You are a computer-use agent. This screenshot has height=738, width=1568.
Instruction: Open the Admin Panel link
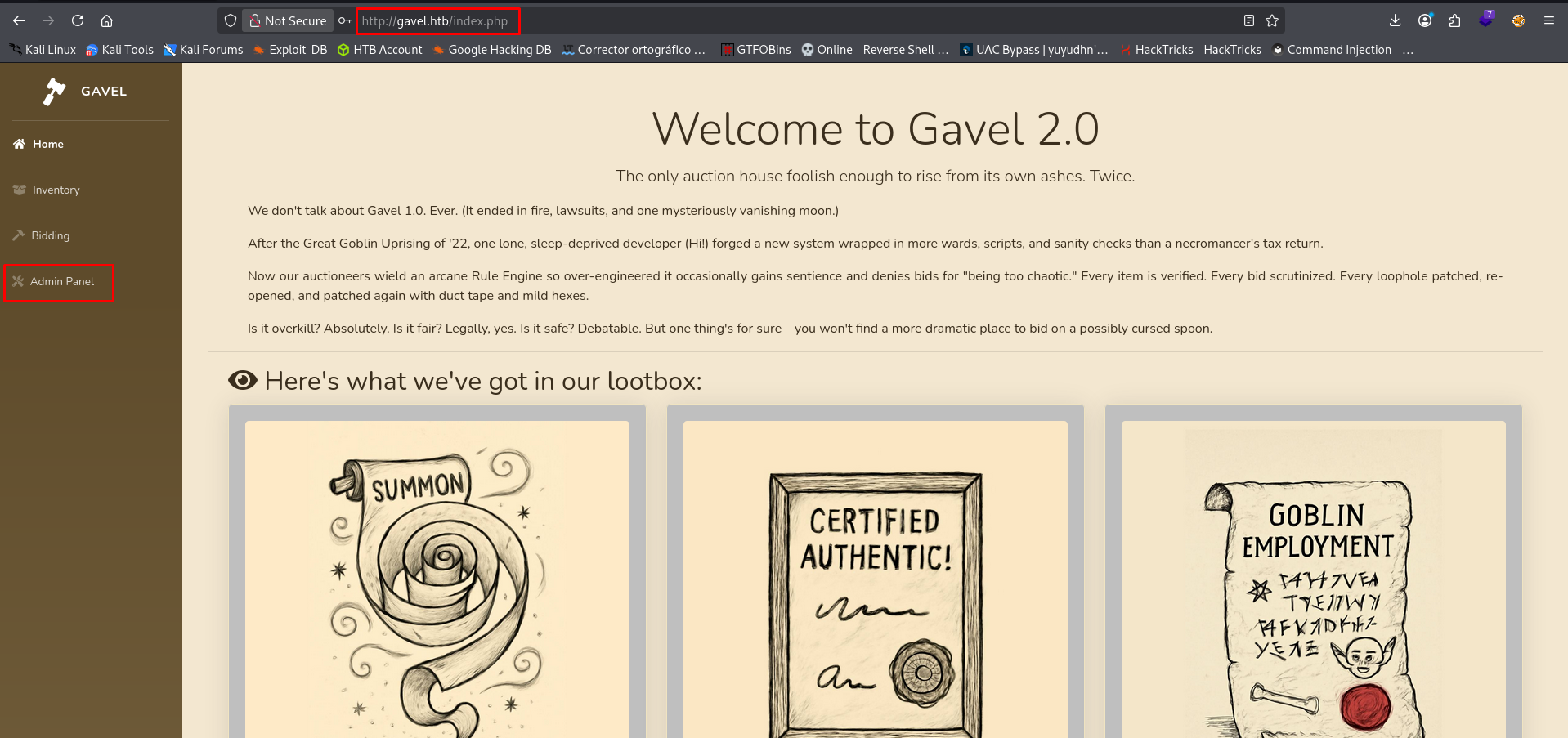[x=61, y=281]
